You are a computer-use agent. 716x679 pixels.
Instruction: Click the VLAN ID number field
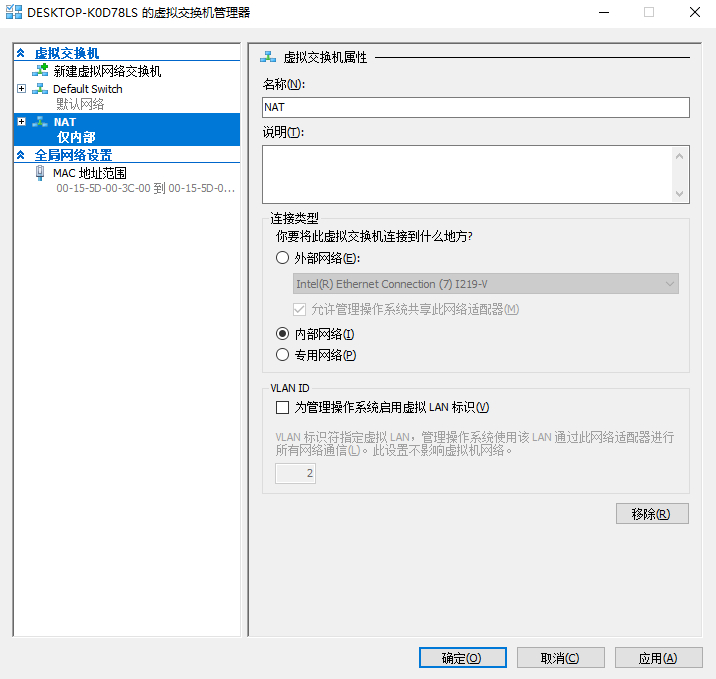click(x=295, y=473)
